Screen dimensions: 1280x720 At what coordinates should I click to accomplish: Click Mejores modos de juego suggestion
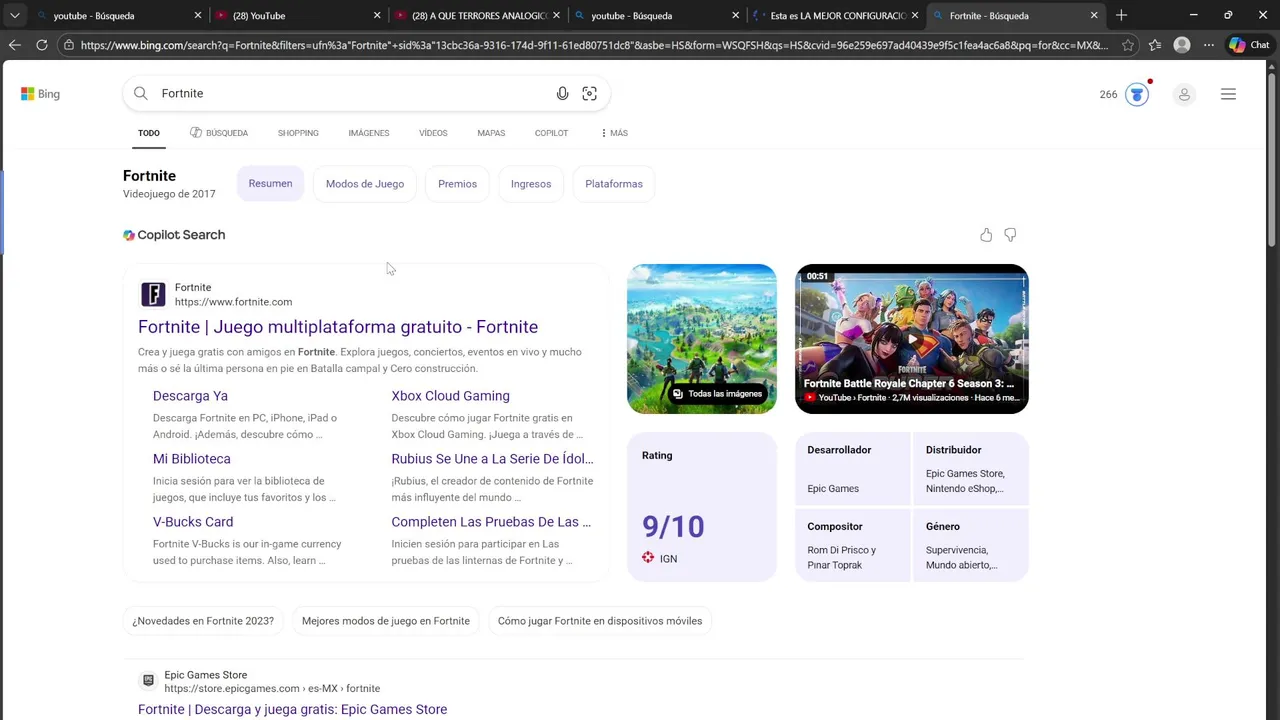[x=386, y=621]
